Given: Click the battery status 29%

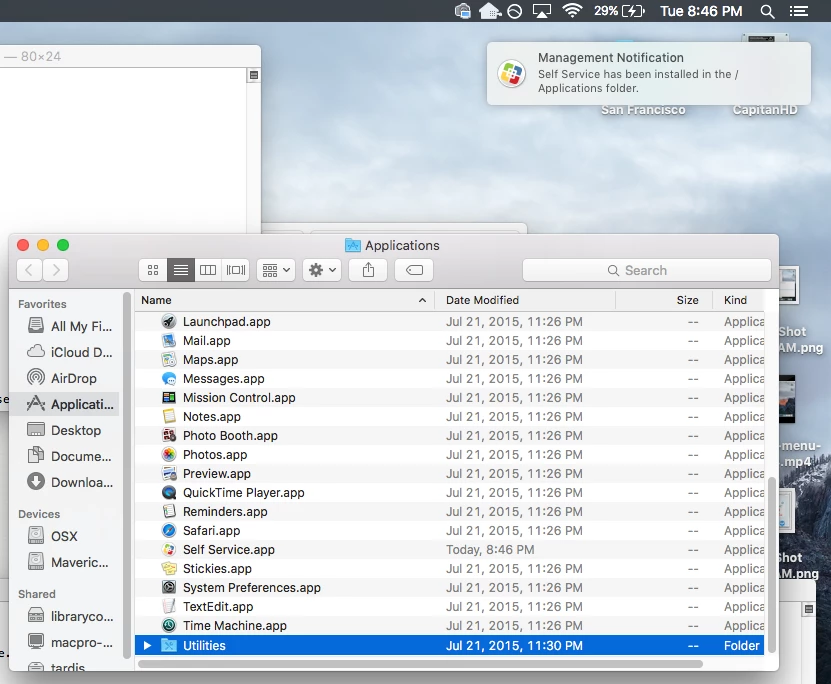Looking at the screenshot, I should point(619,11).
